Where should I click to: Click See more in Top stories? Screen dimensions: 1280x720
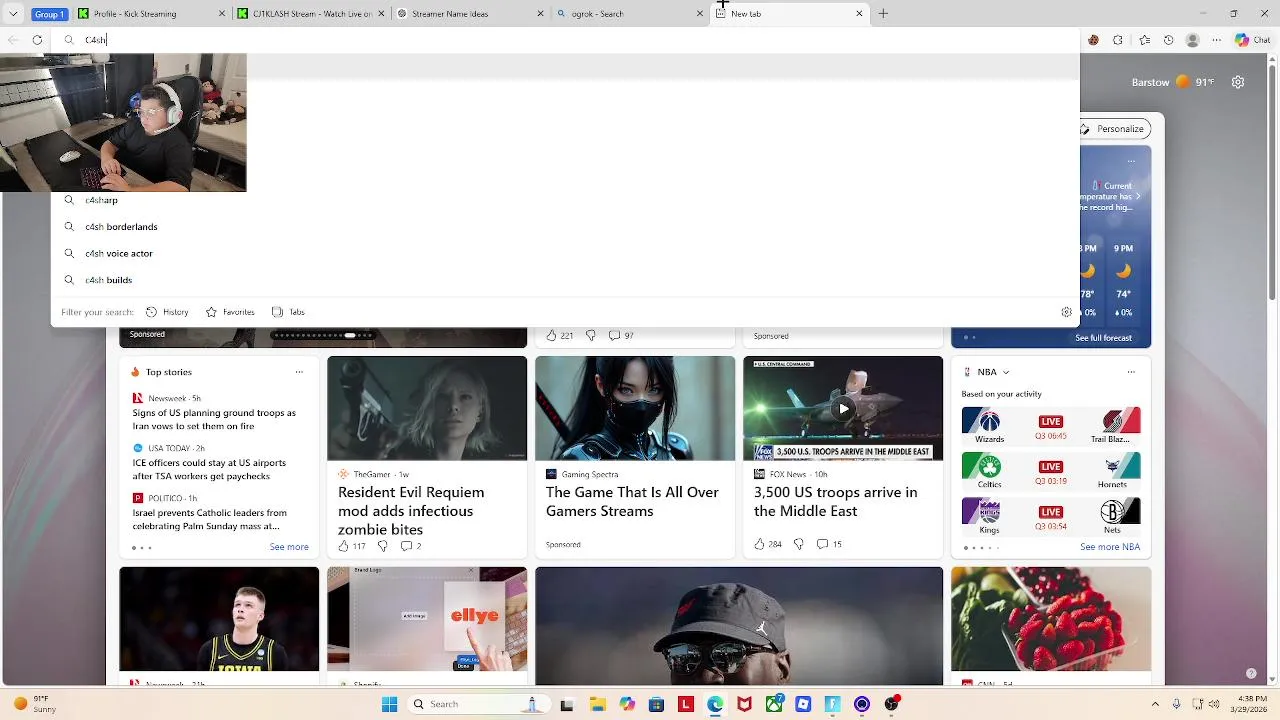pos(289,547)
